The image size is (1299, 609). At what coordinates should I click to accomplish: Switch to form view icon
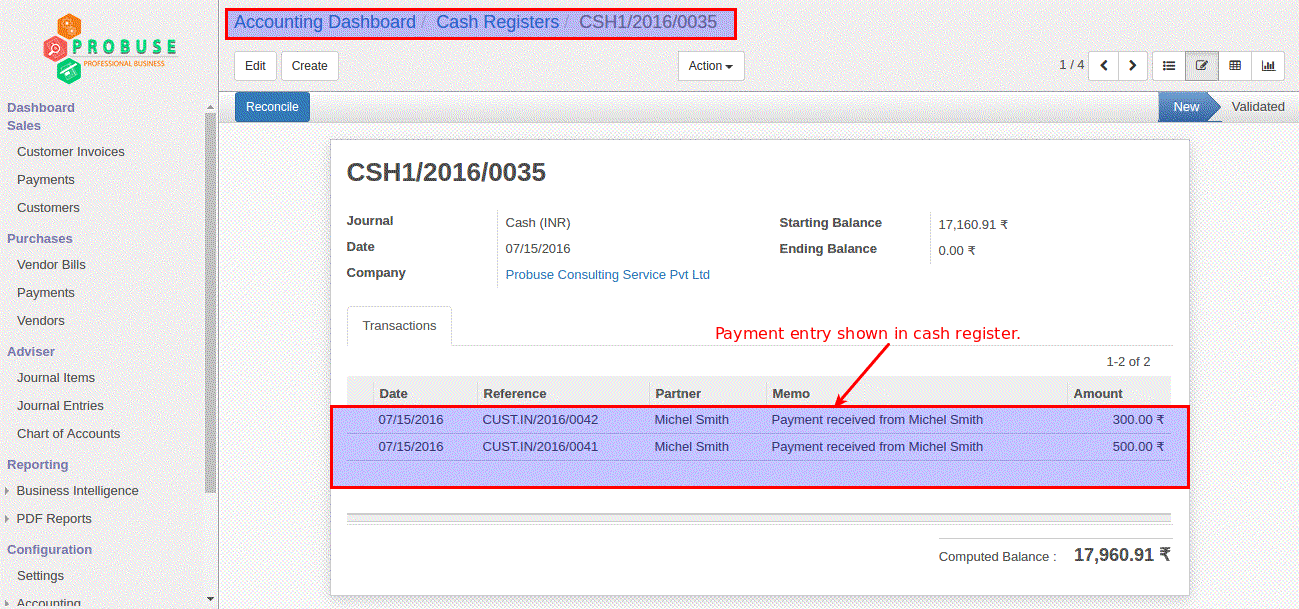pos(1202,66)
